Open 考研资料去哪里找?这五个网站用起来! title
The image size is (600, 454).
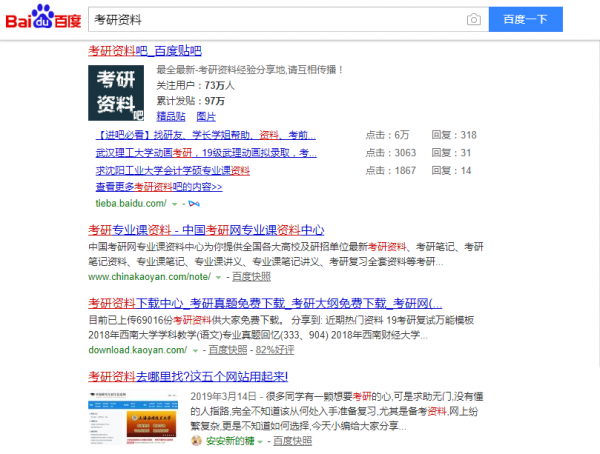click(188, 376)
